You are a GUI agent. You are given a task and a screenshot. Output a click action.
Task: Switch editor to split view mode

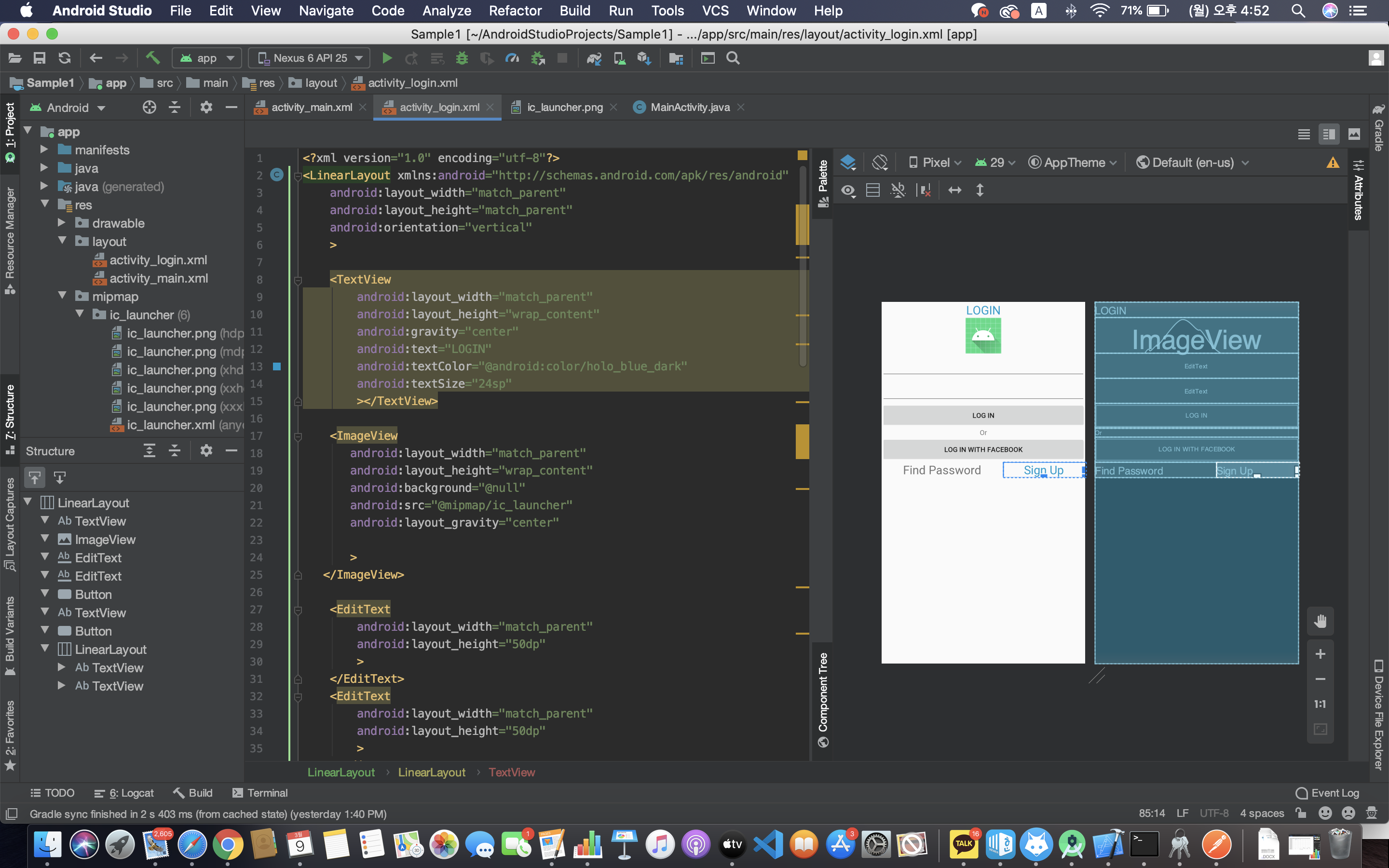1329,135
